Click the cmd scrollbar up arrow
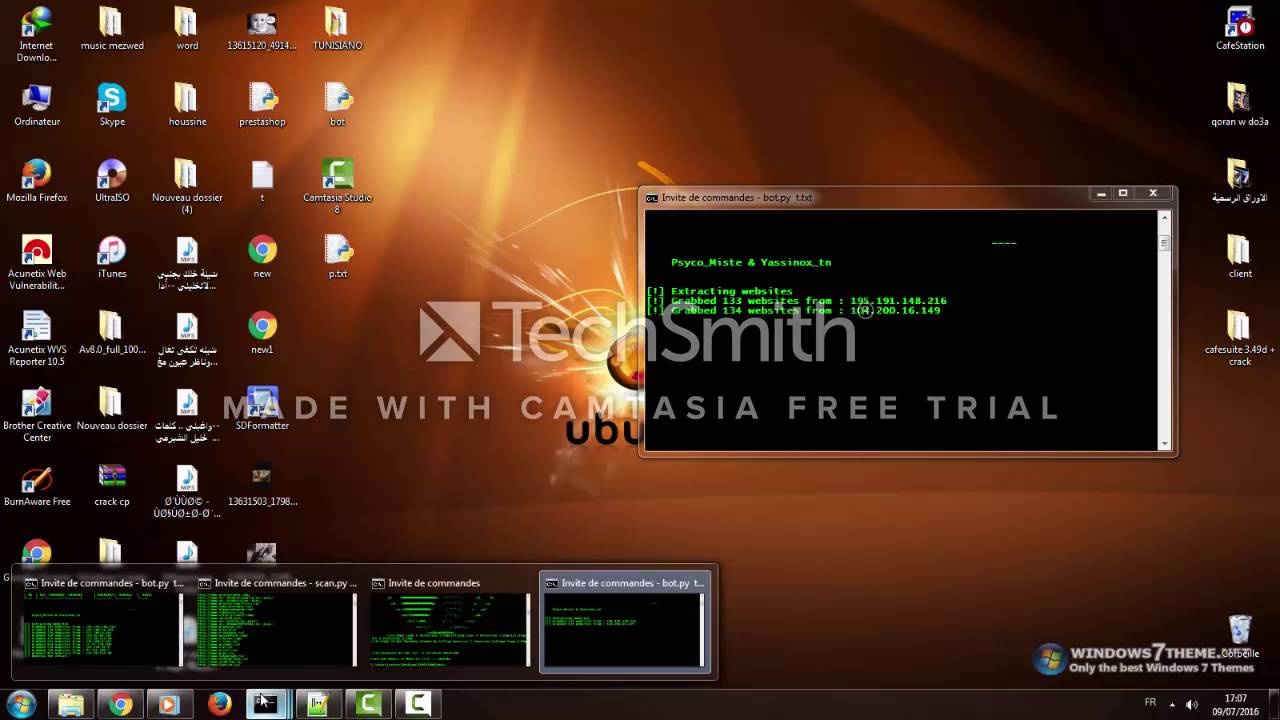 pos(1164,218)
